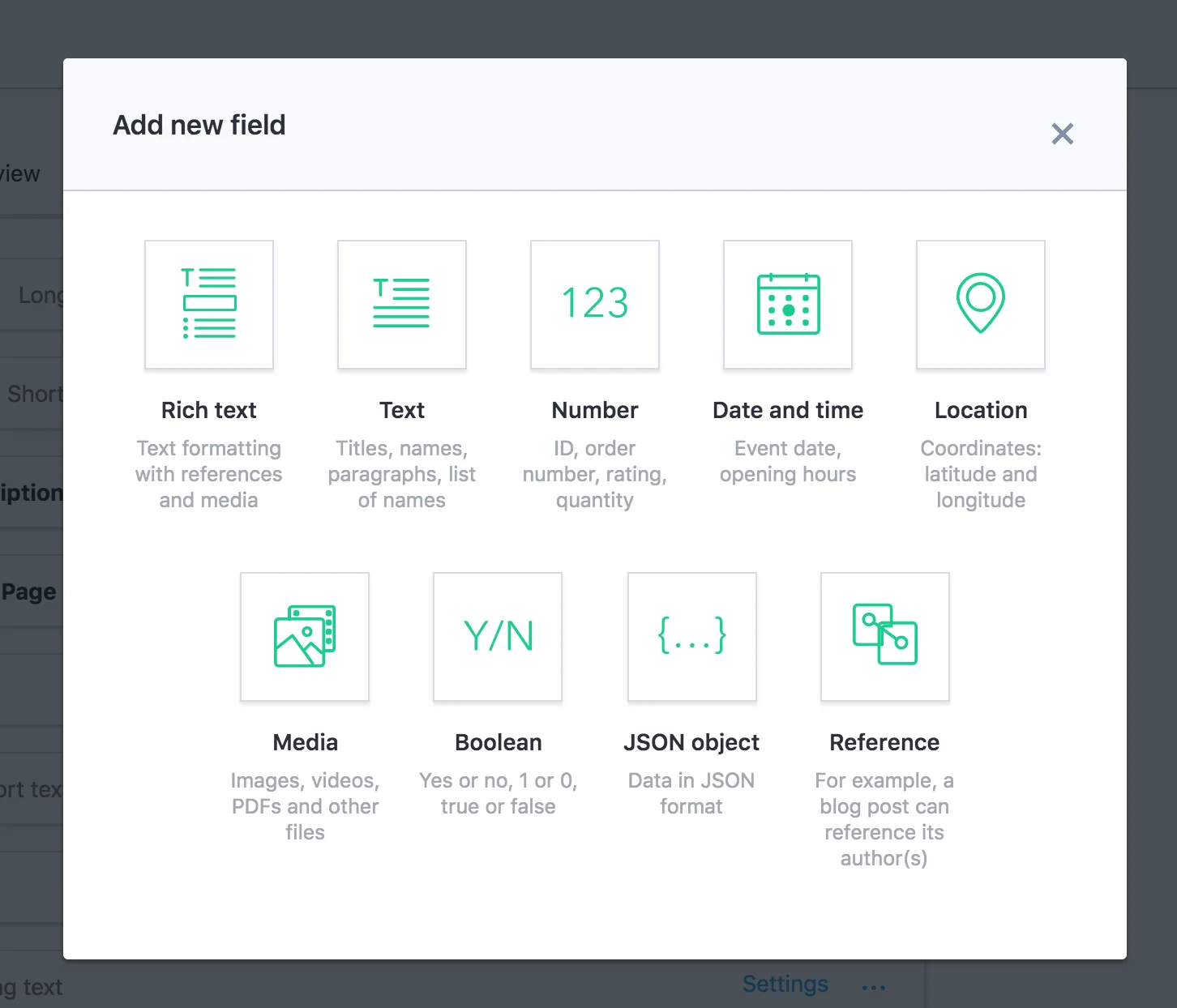Click 'Data in JSON format' description
Screen dimensions: 1177x1008
[691, 793]
